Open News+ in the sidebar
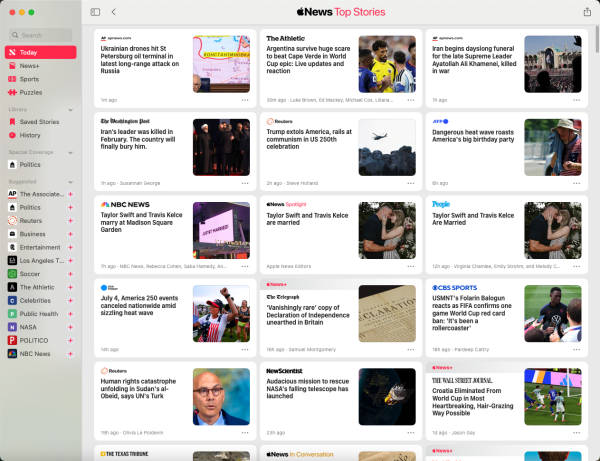This screenshot has width=600, height=461. click(x=41, y=66)
